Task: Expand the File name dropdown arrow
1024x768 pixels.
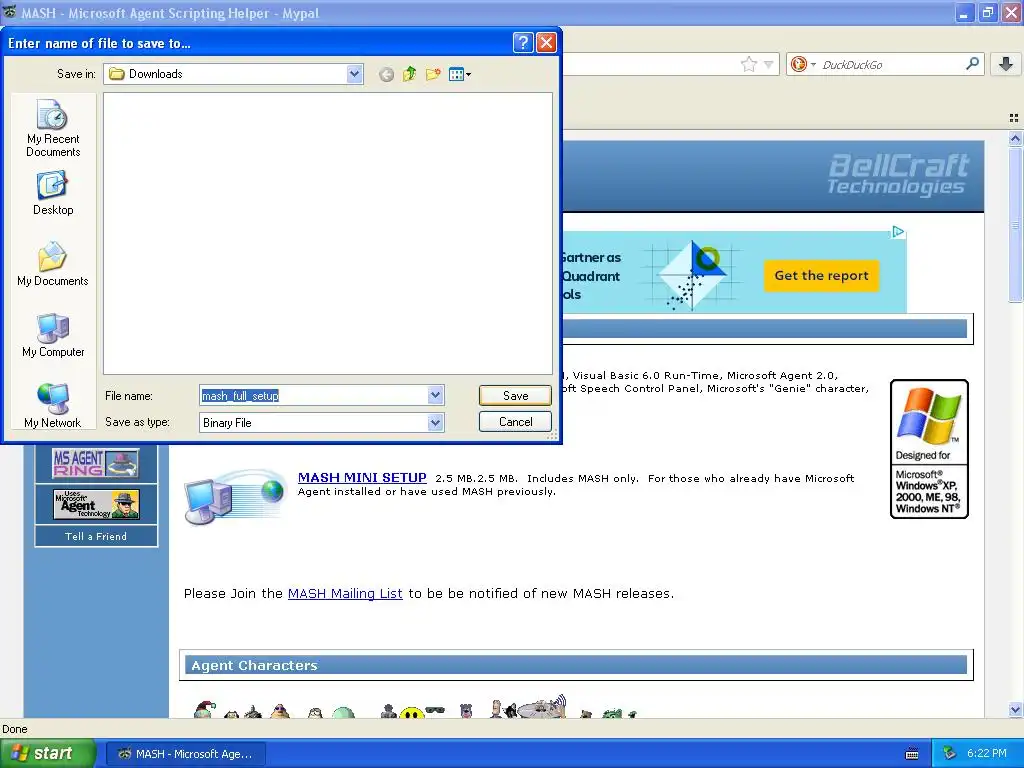Action: tap(436, 395)
